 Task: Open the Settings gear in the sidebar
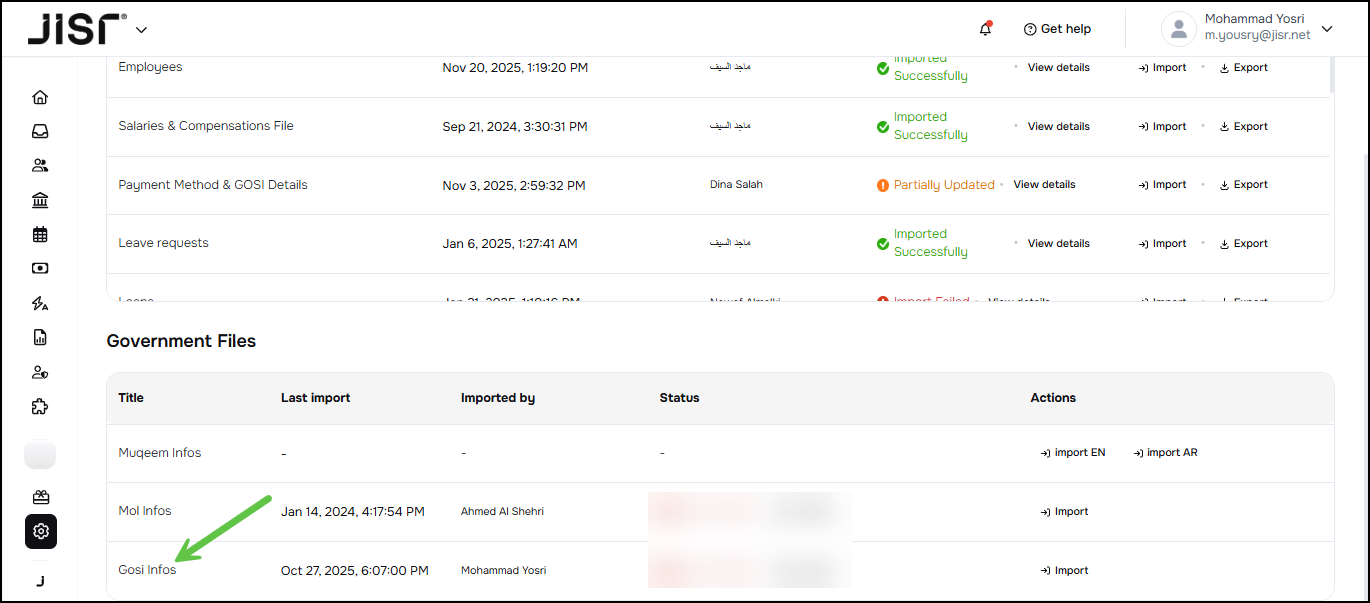[41, 531]
